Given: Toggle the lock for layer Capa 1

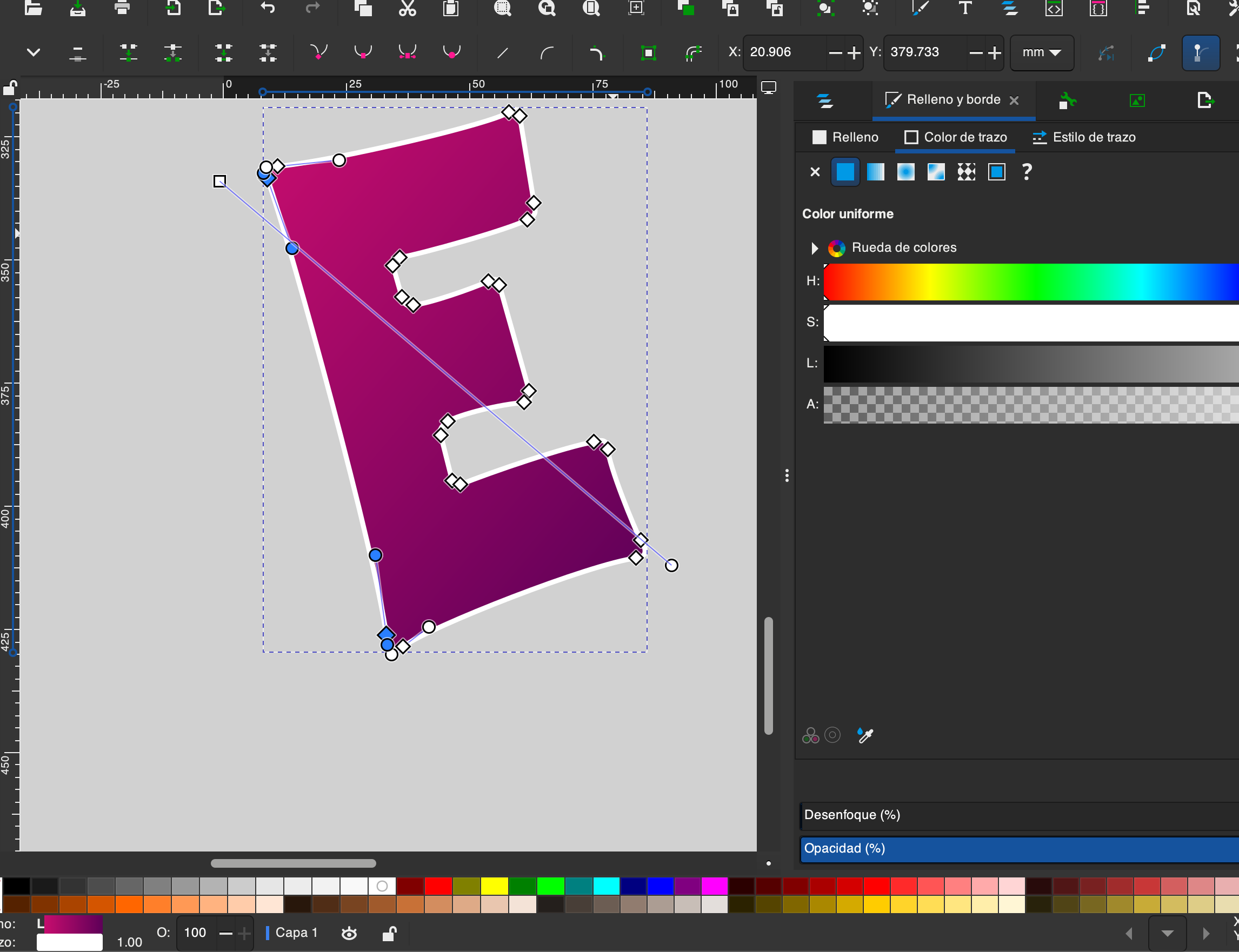Looking at the screenshot, I should (x=389, y=933).
